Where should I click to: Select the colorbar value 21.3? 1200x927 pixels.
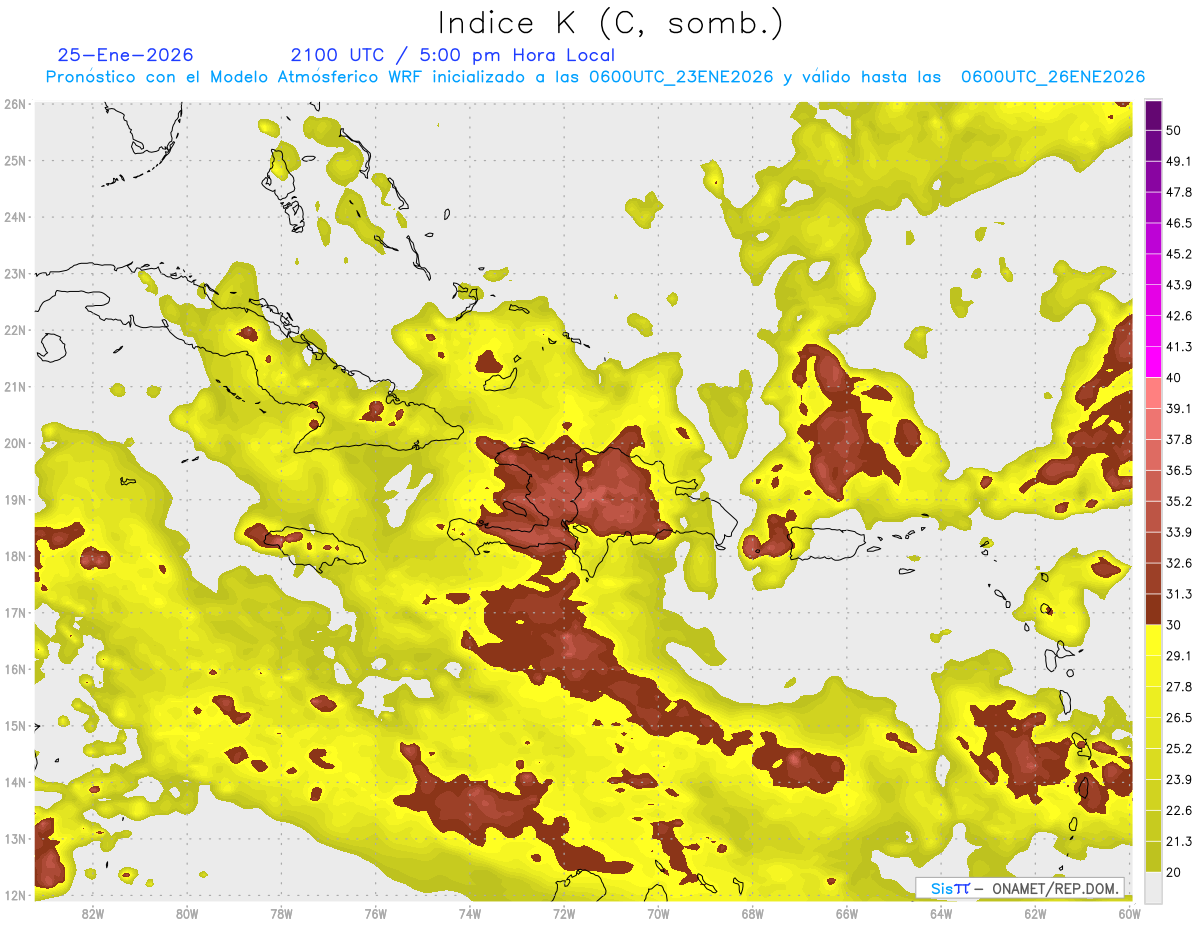(1179, 841)
